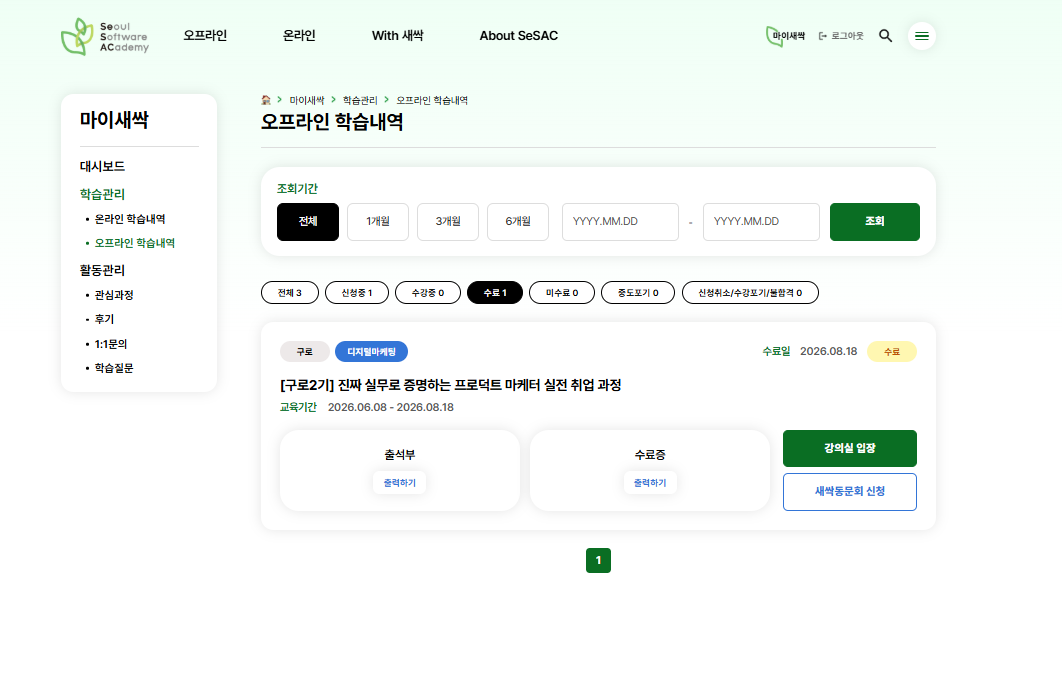Filter by 신청중 1 status tab
The width and height of the screenshot is (1062, 697).
(x=357, y=293)
